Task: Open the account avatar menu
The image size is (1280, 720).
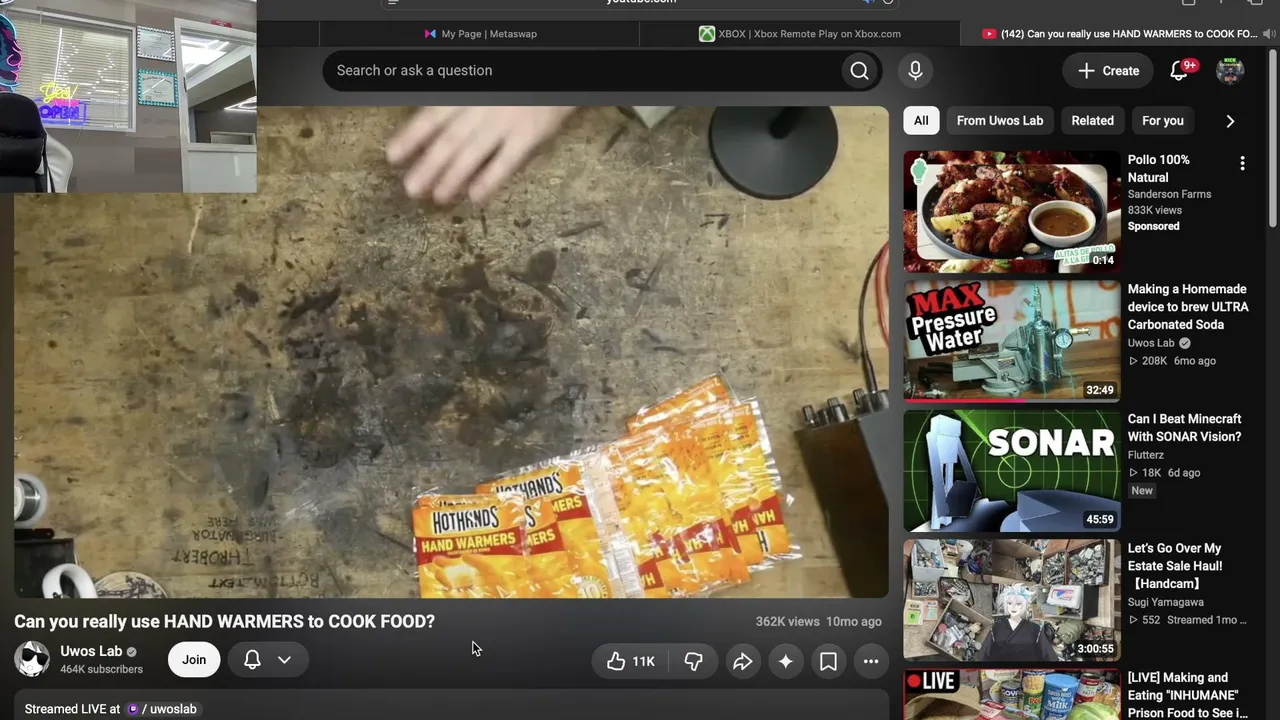Action: (x=1230, y=70)
